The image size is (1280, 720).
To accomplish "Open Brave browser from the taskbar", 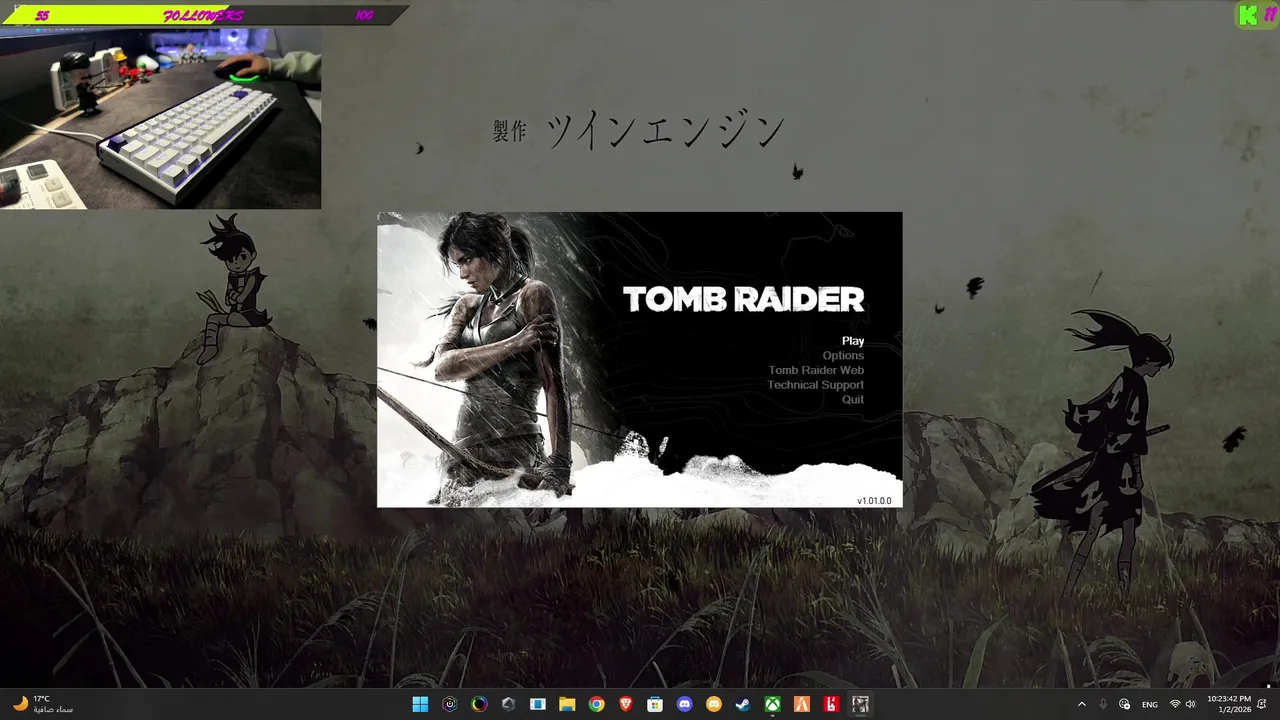I will coord(626,704).
